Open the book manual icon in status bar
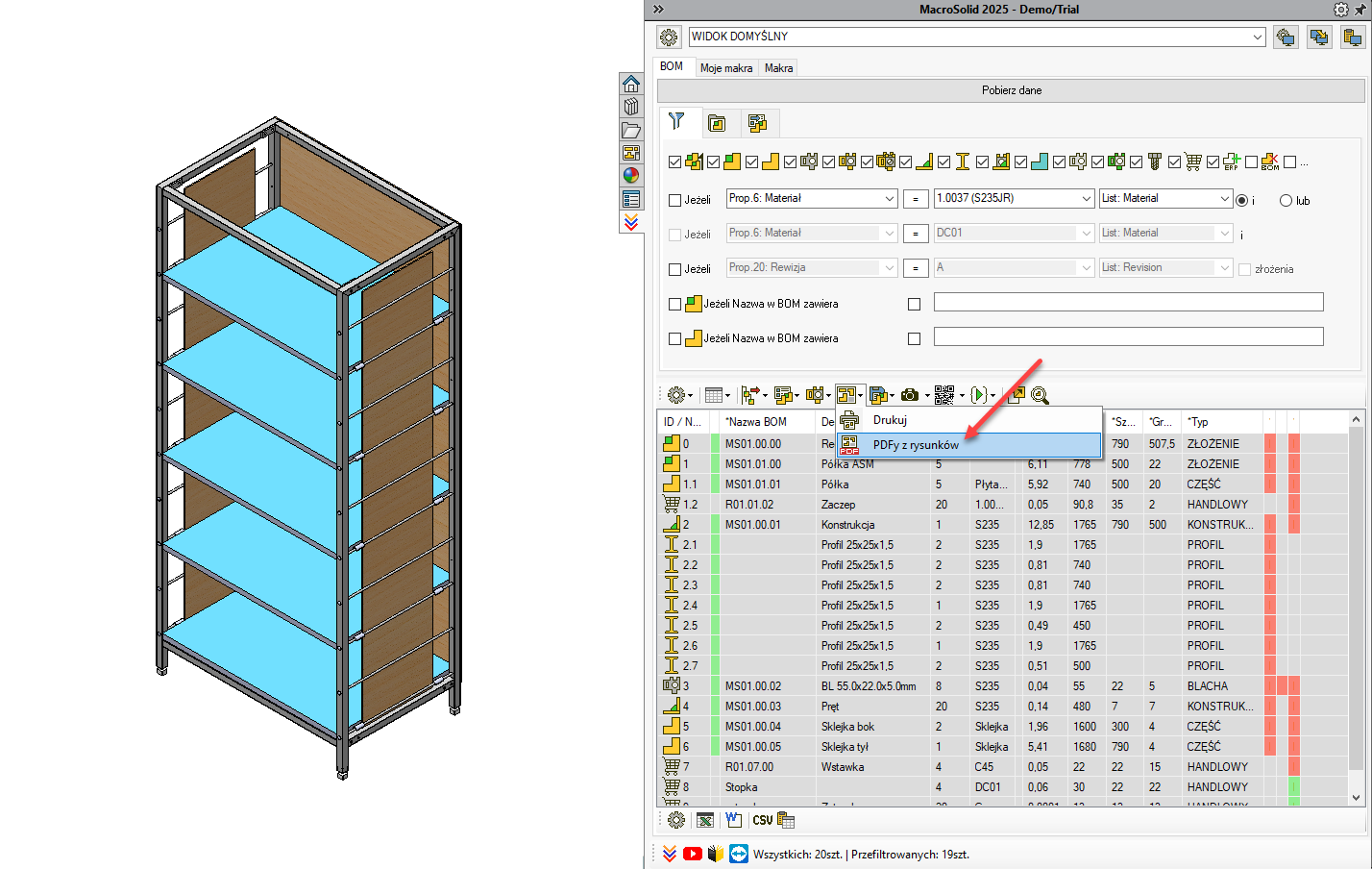 click(716, 854)
